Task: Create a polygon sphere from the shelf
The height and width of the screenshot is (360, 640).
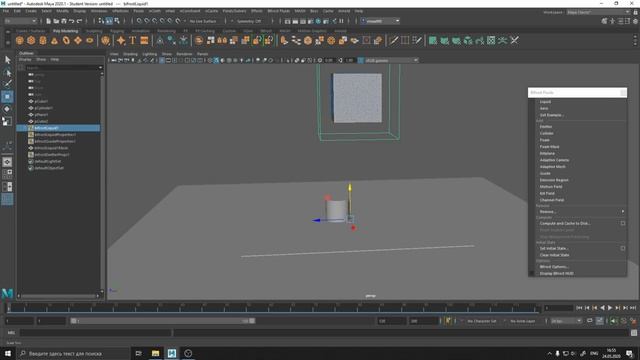Action: [19, 40]
